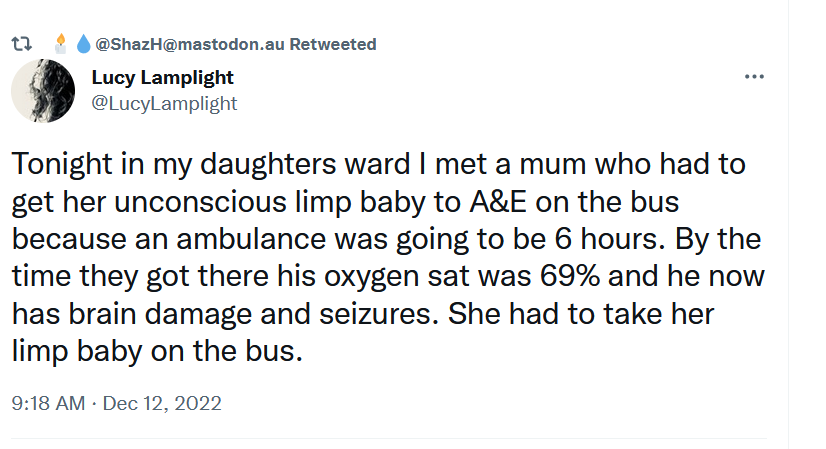Click the Dec 12, 2022 date
826x449 pixels.
(163, 404)
